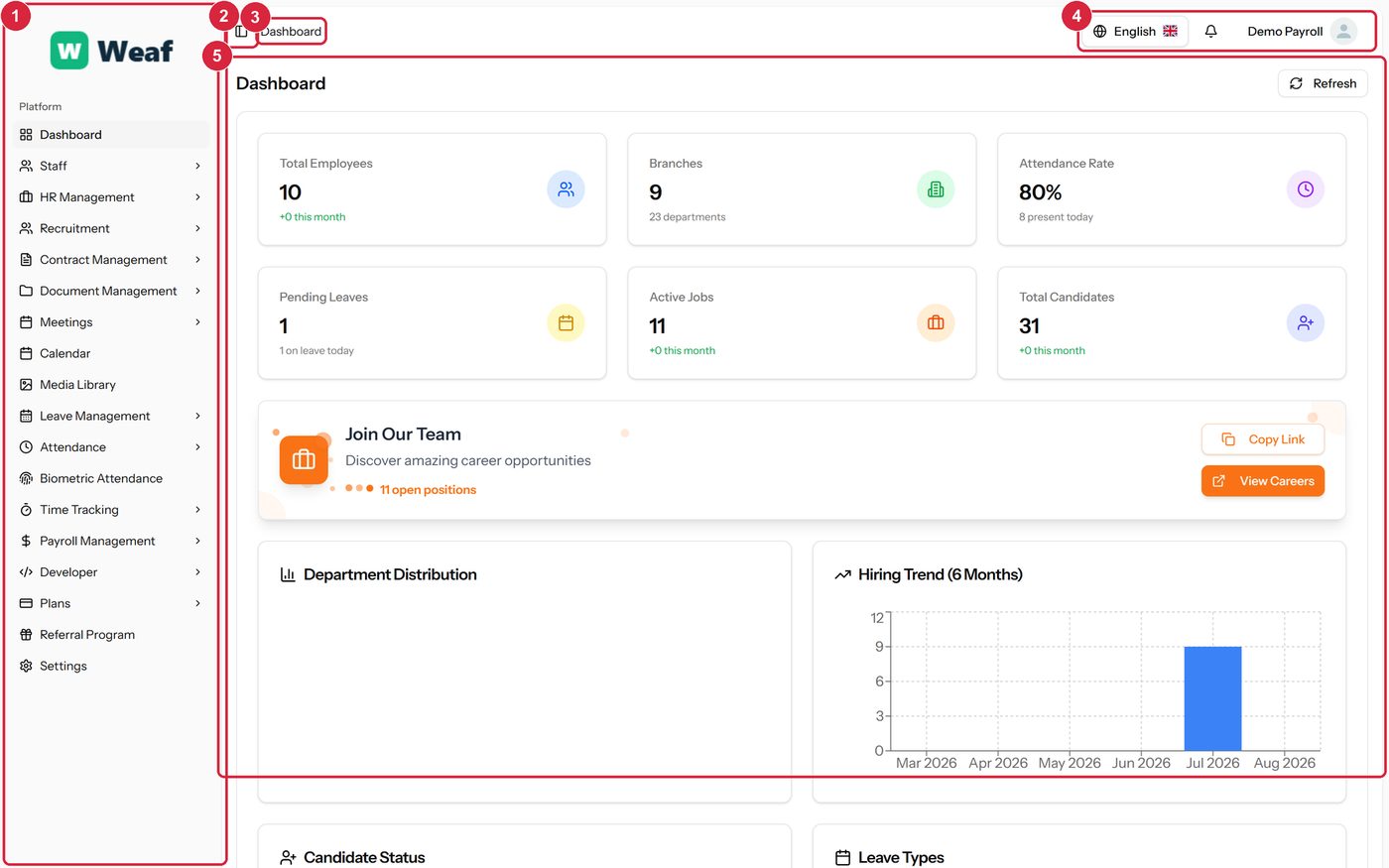1389x868 pixels.
Task: Click the Media Library image icon
Action: pyautogui.click(x=26, y=385)
